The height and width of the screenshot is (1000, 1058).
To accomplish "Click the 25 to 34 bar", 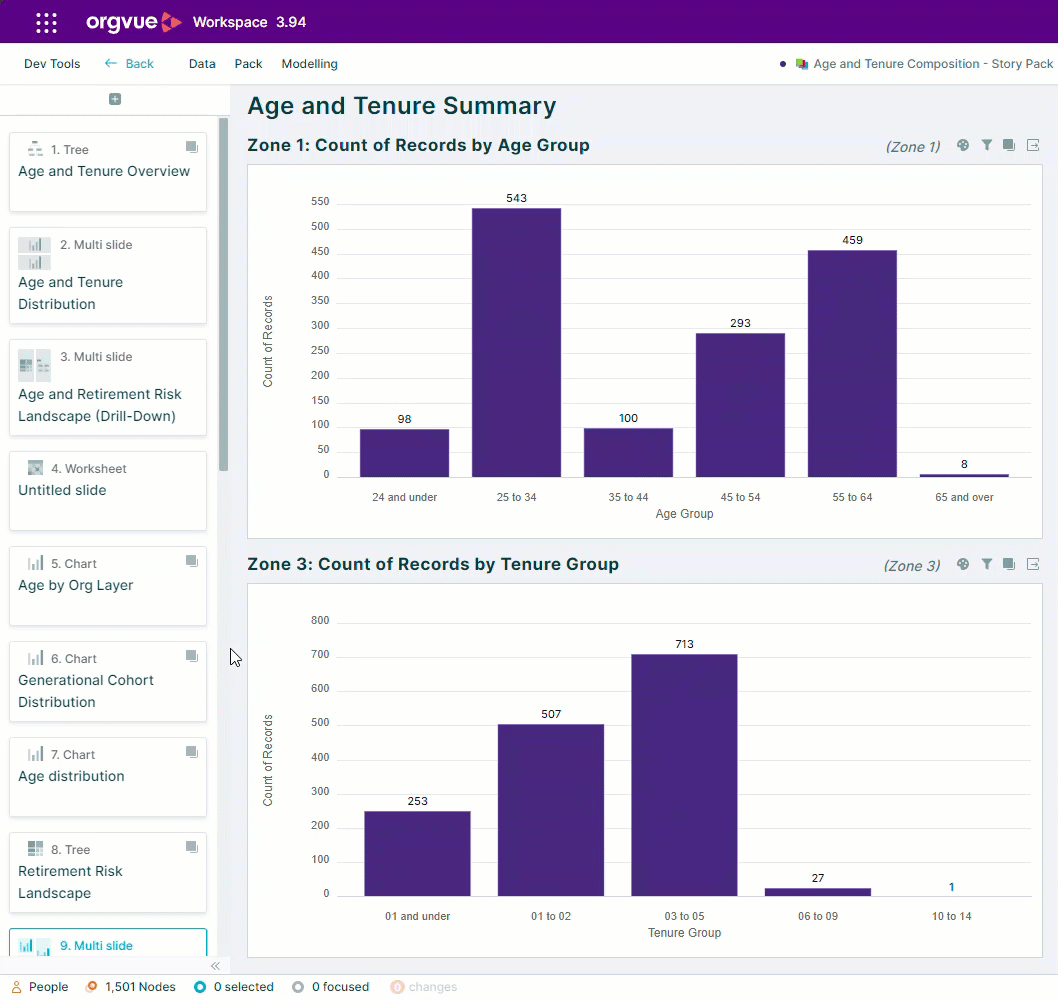I will tap(516, 342).
